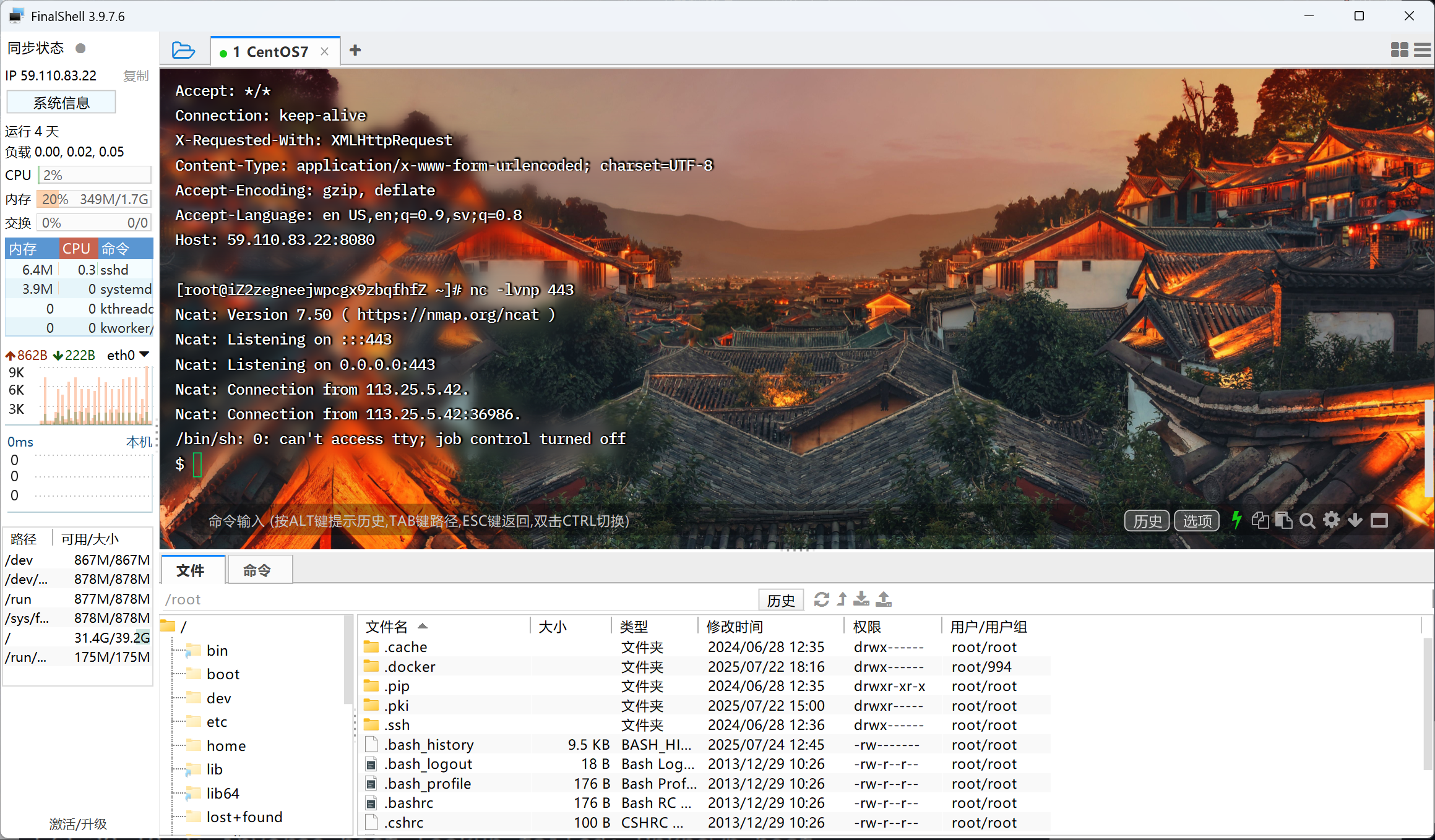Select the .ssh folder row
Image resolution: width=1435 pixels, height=840 pixels.
pos(705,725)
